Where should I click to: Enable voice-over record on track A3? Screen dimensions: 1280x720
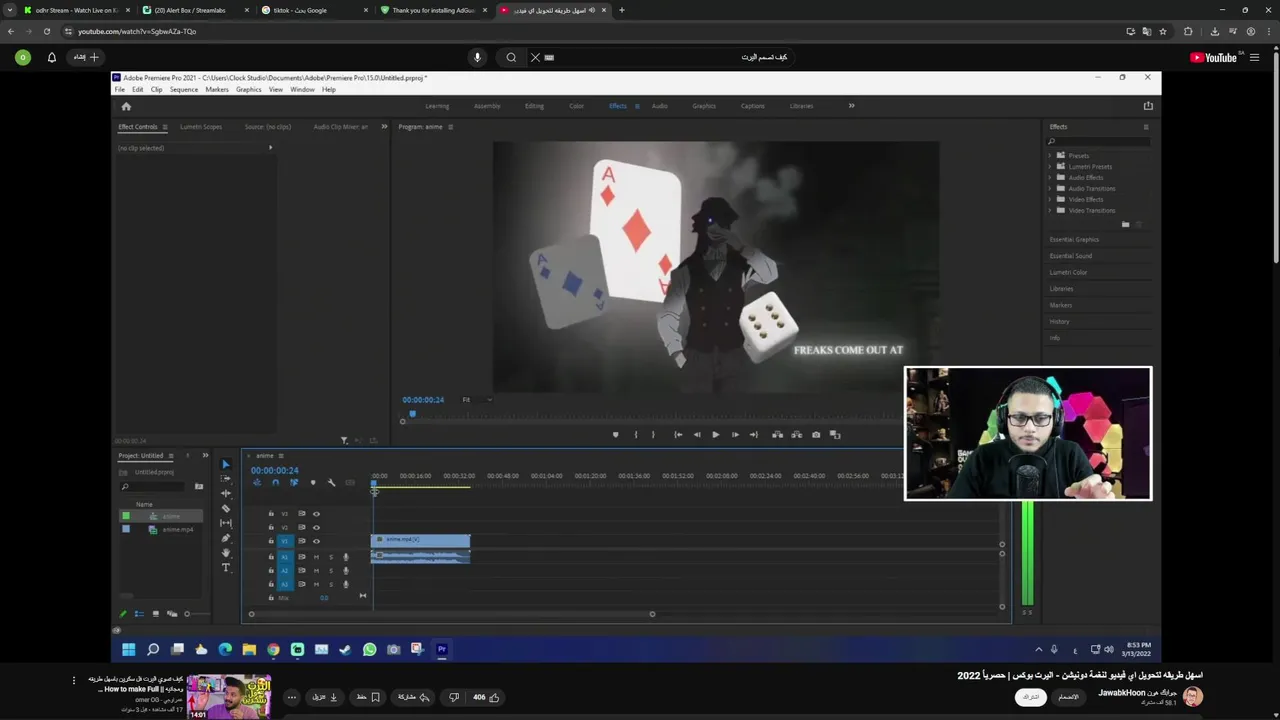(346, 584)
